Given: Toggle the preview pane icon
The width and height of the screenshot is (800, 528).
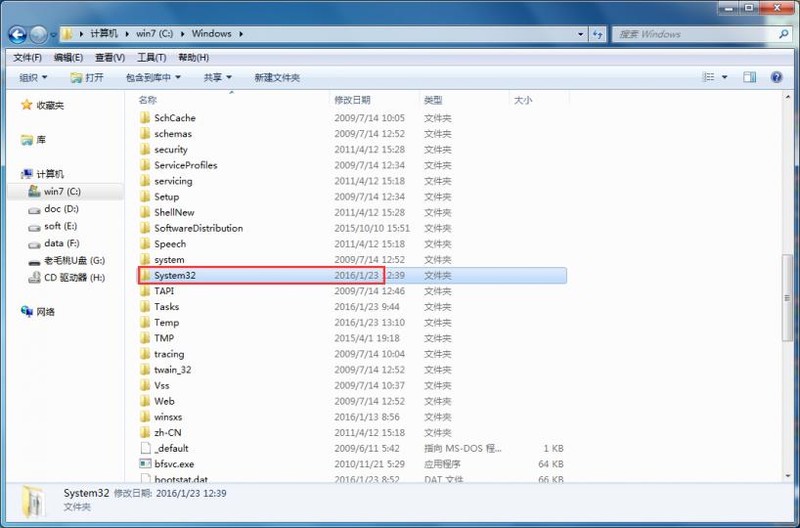Looking at the screenshot, I should pos(749,77).
